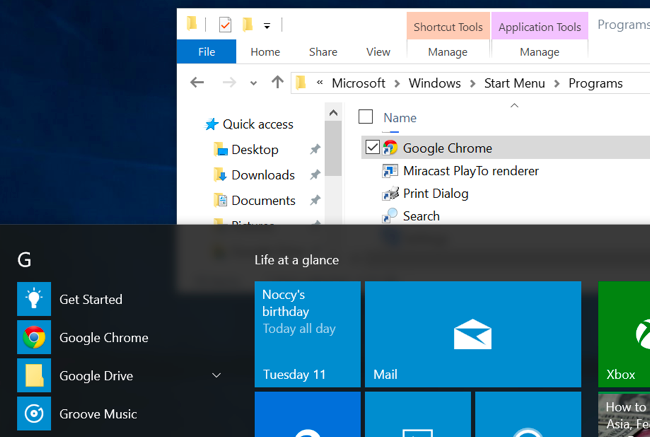Open the Customize Quick Access Toolbar dropdown arrow

click(267, 26)
